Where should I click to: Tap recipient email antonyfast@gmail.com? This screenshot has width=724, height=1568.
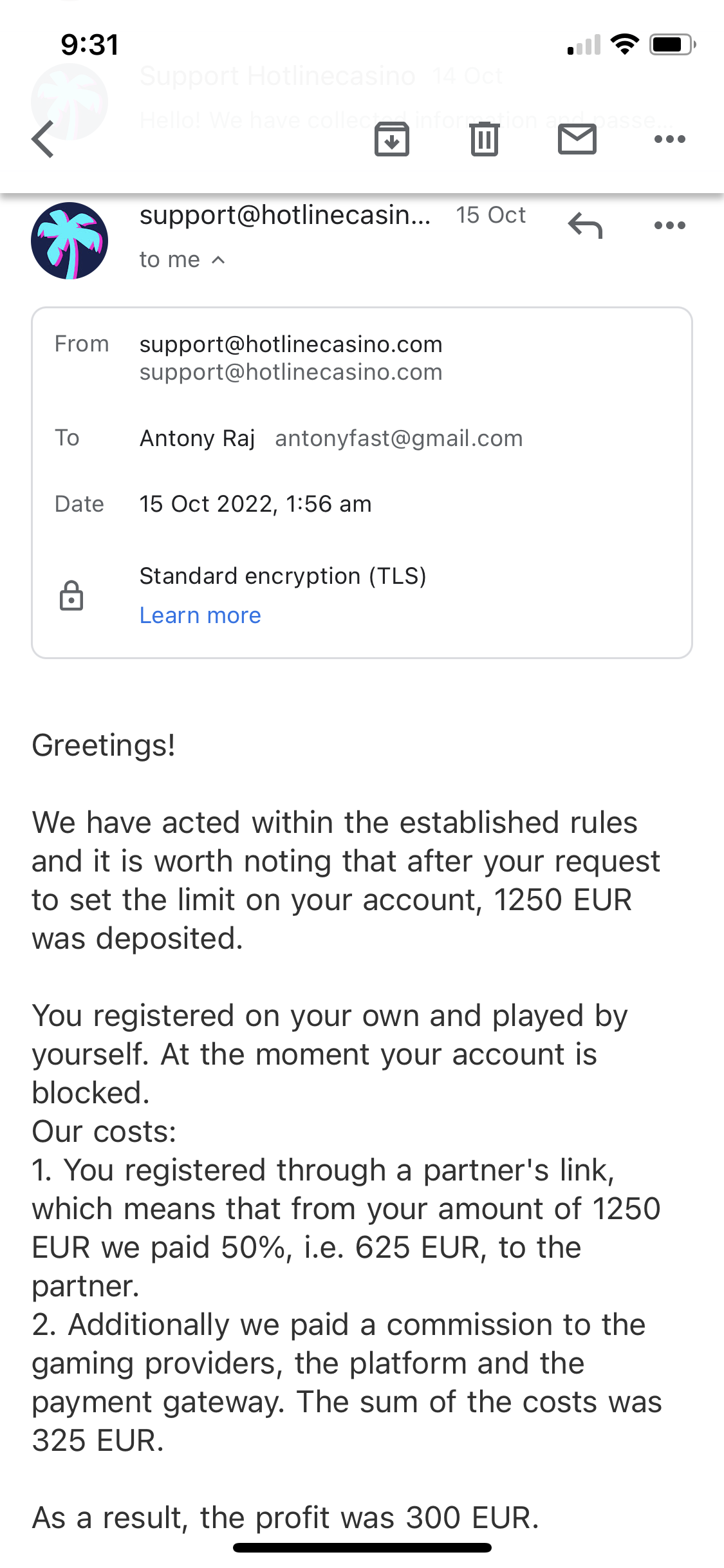[x=399, y=439]
